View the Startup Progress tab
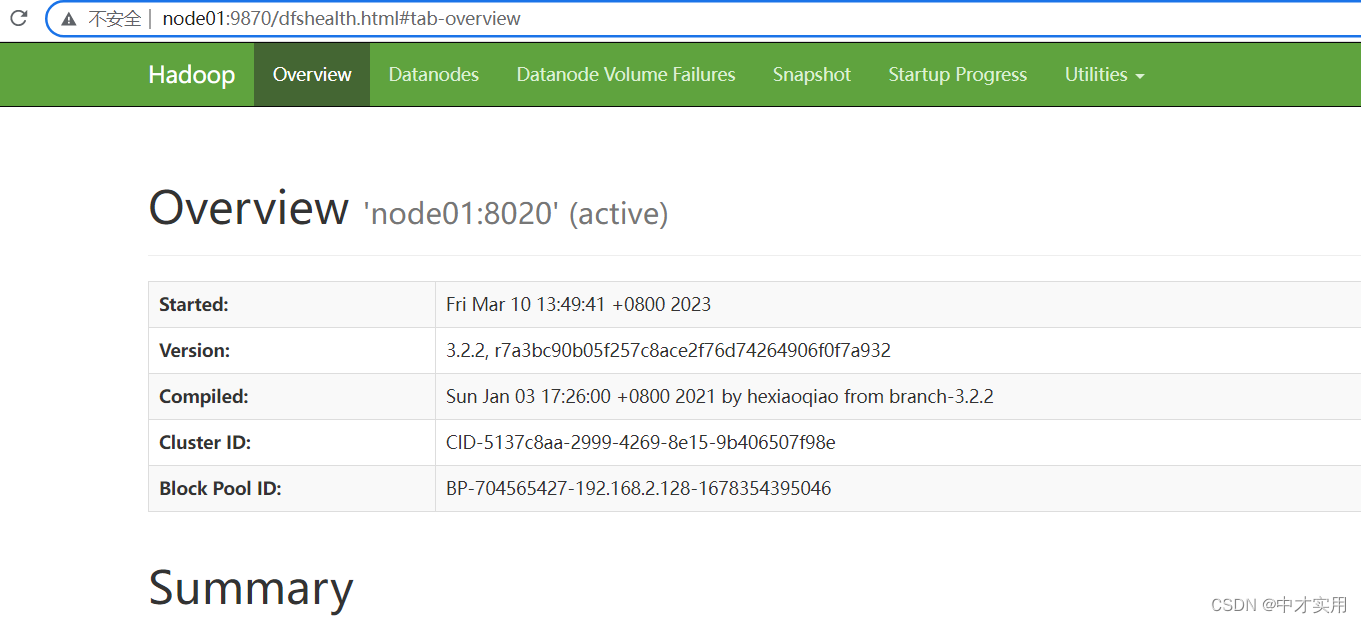Image resolution: width=1361 pixels, height=623 pixels. [x=958, y=75]
